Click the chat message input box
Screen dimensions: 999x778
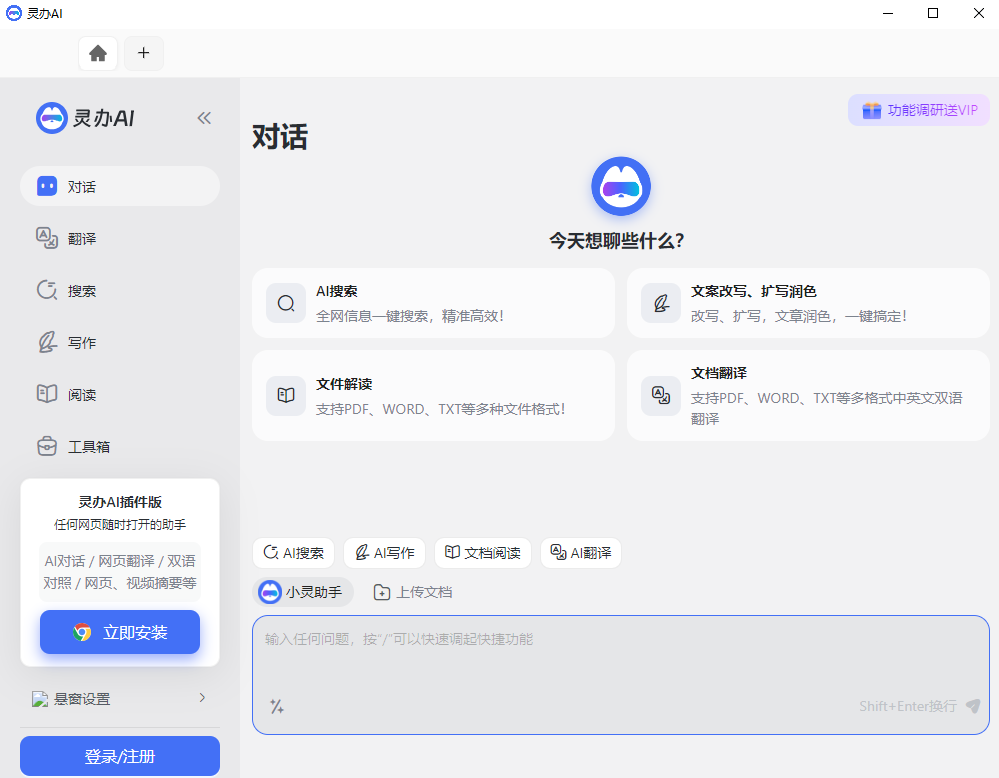point(620,660)
